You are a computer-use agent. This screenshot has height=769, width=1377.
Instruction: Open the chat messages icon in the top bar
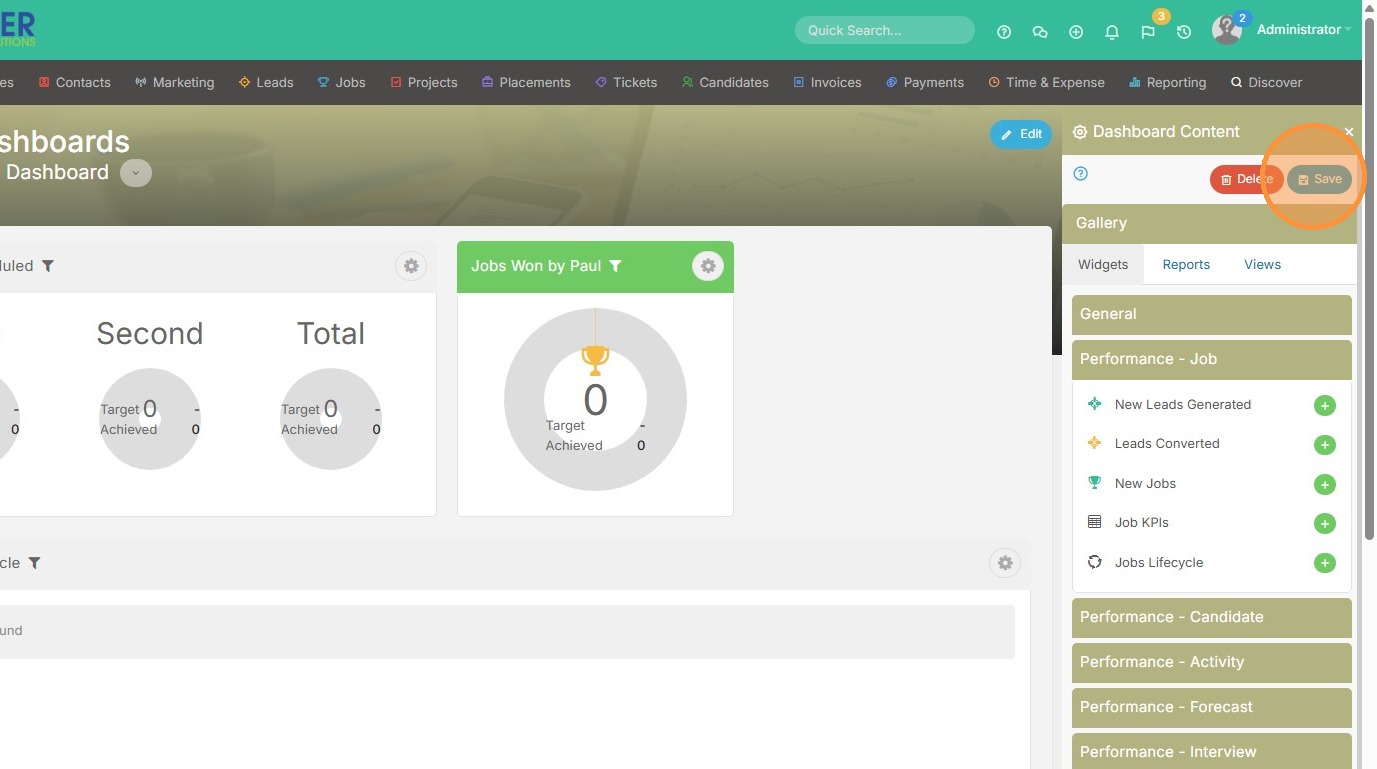click(1040, 32)
